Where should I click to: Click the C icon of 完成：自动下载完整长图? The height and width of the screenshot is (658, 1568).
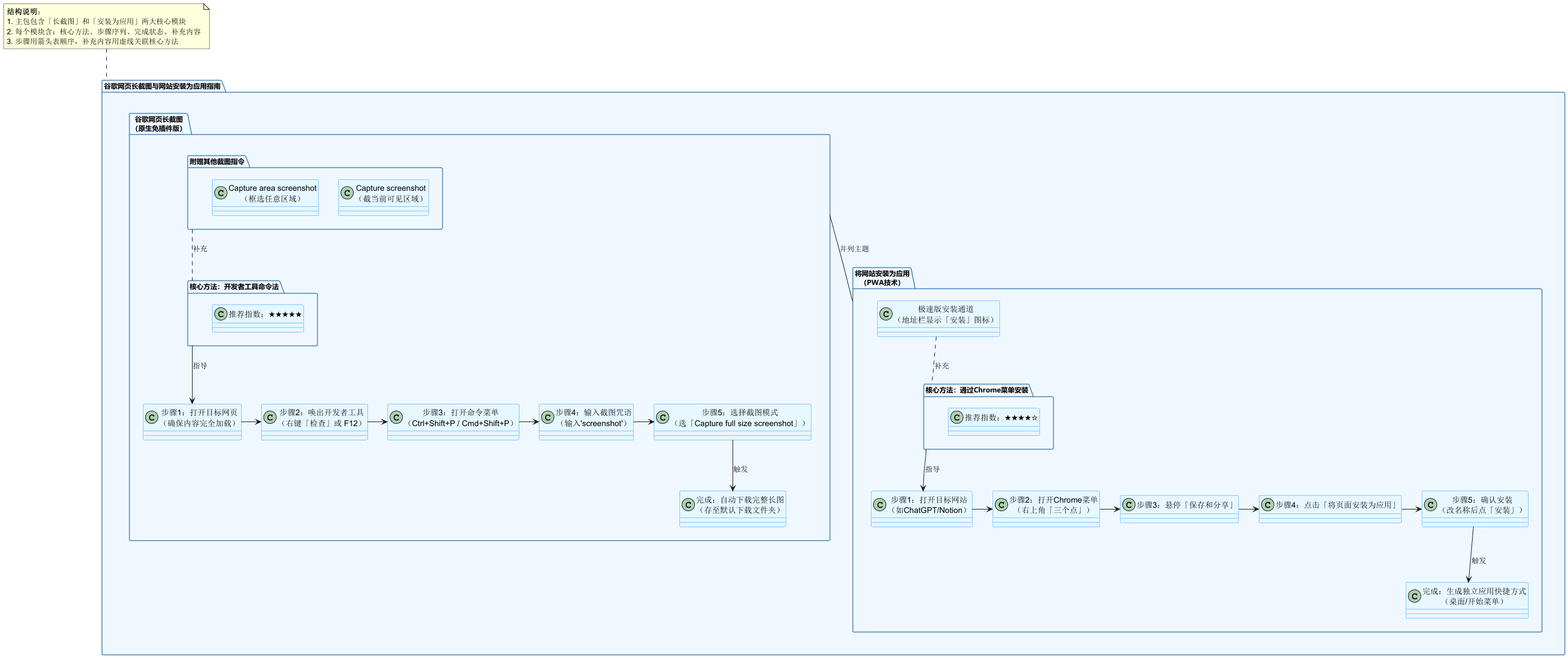click(x=689, y=504)
